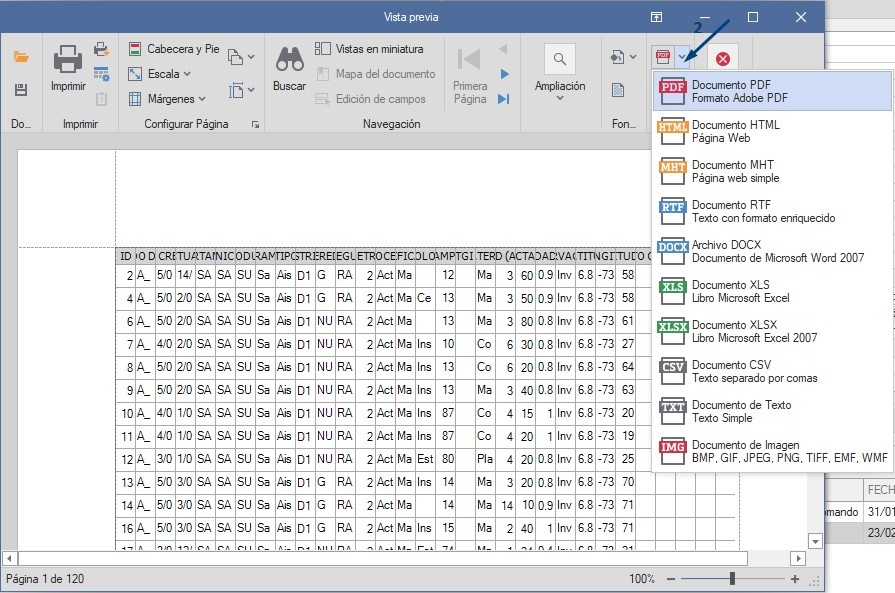Expand the Márgenes dropdown

(167, 99)
